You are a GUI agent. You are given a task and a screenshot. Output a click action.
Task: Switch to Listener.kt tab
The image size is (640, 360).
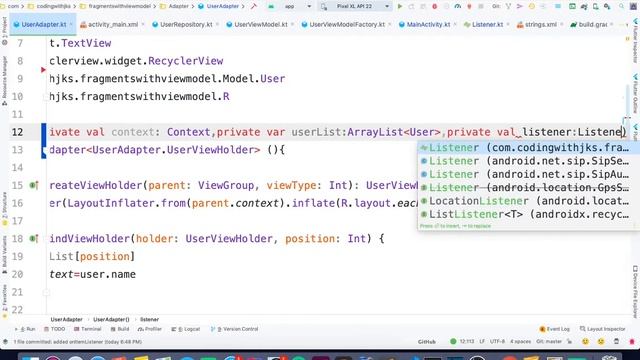coord(487,24)
